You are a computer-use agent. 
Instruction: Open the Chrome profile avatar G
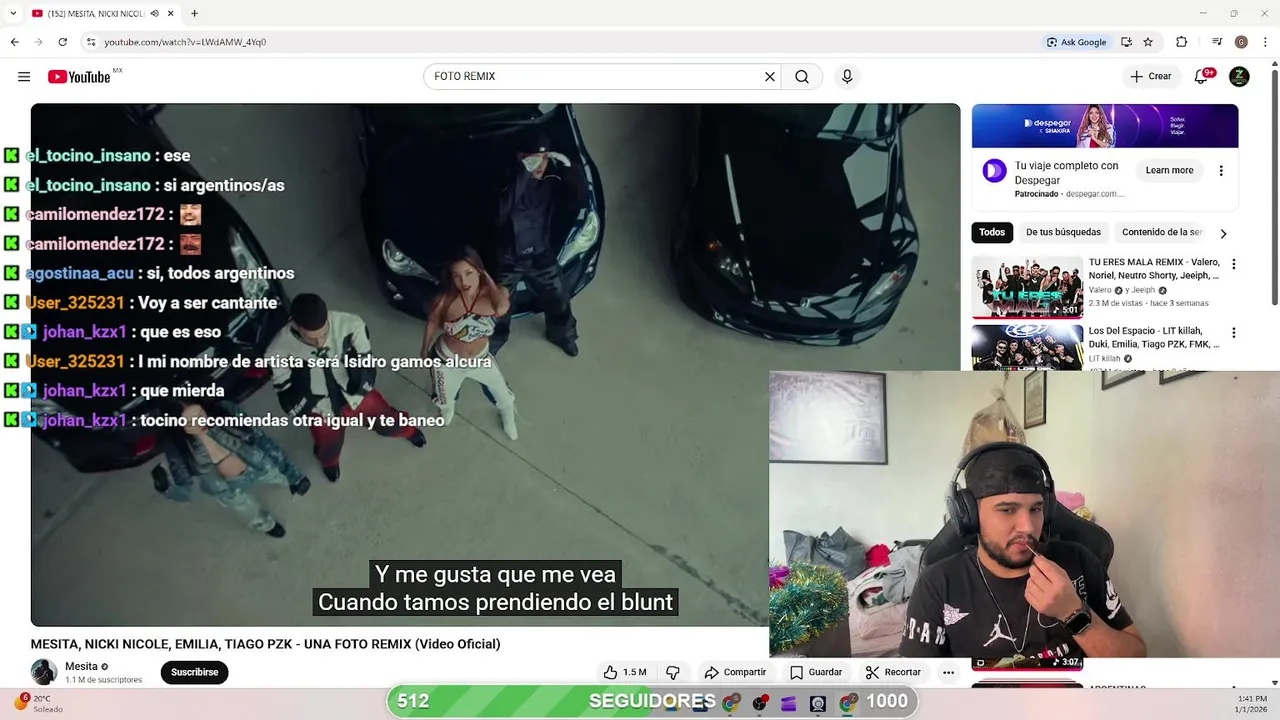[x=1241, y=42]
